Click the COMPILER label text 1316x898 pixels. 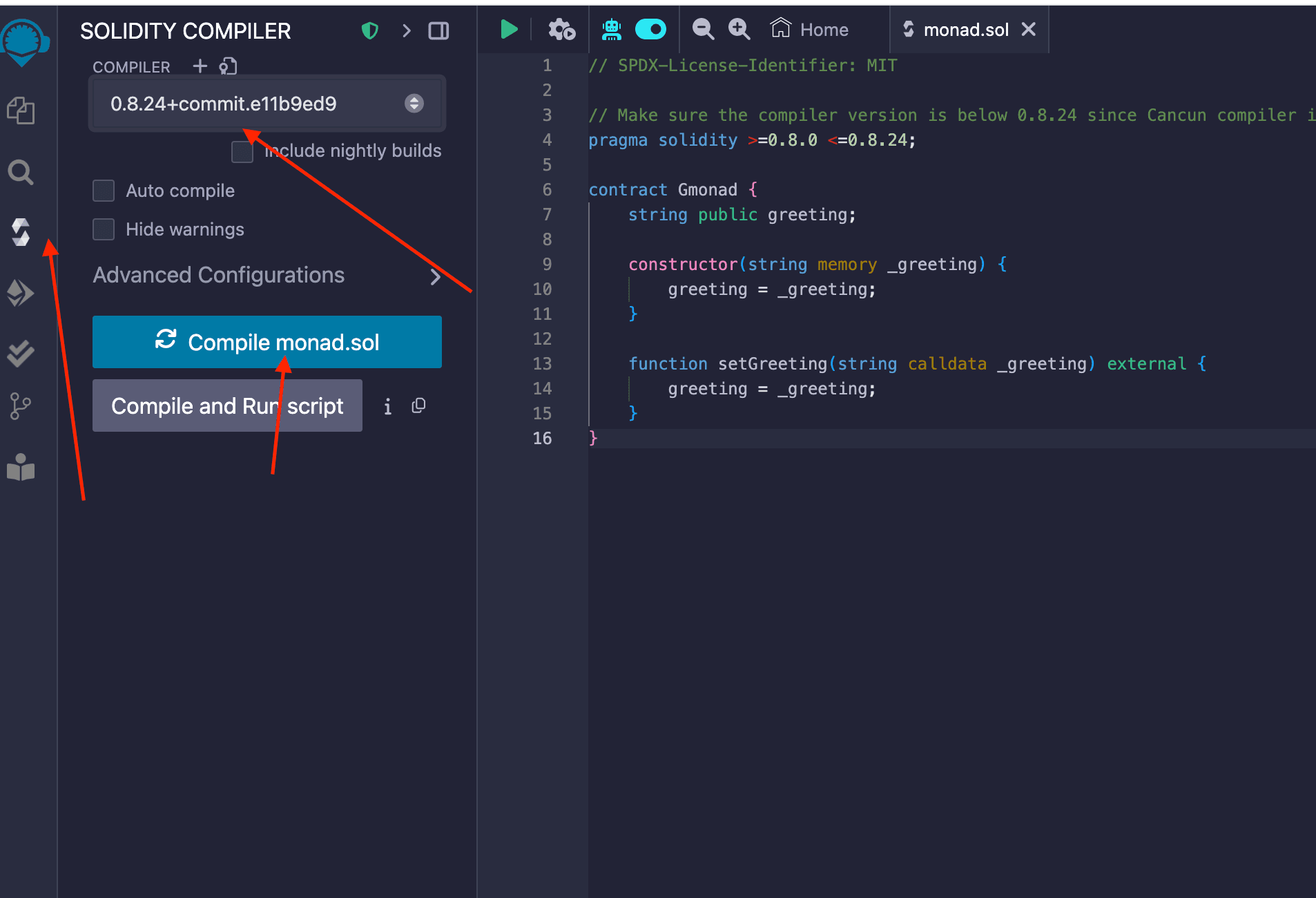(131, 67)
